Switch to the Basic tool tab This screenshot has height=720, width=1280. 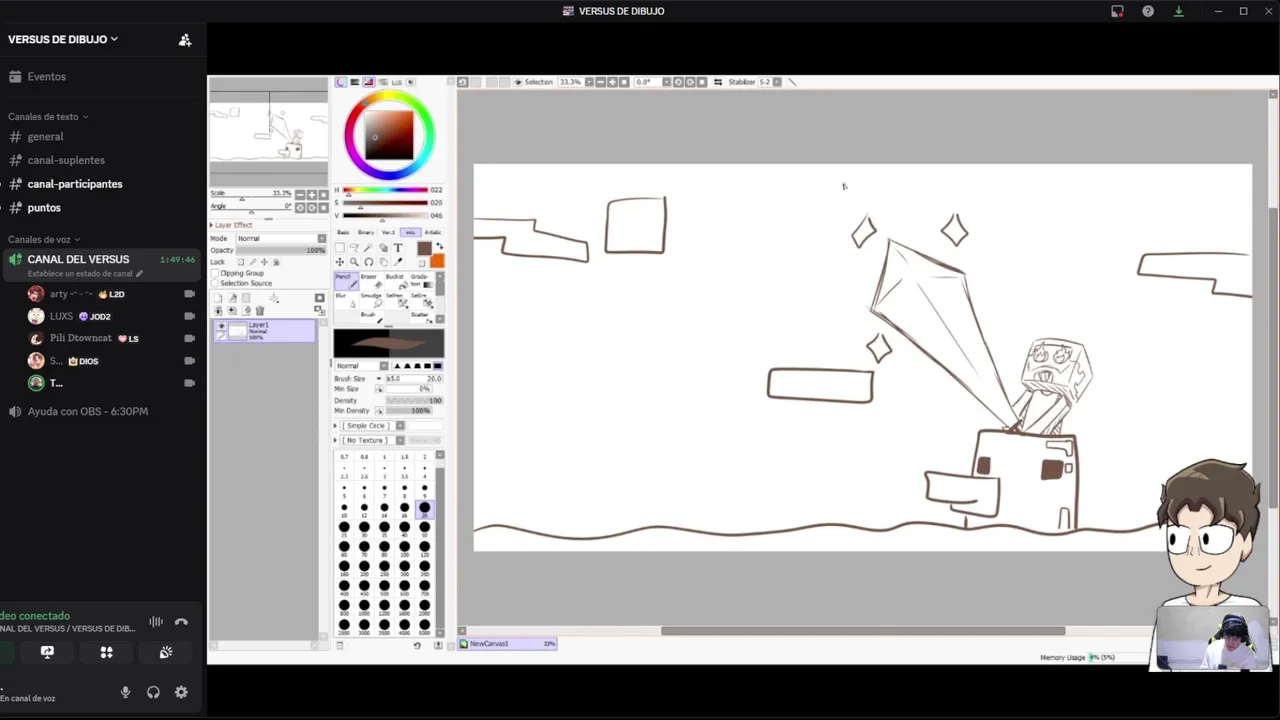343,232
